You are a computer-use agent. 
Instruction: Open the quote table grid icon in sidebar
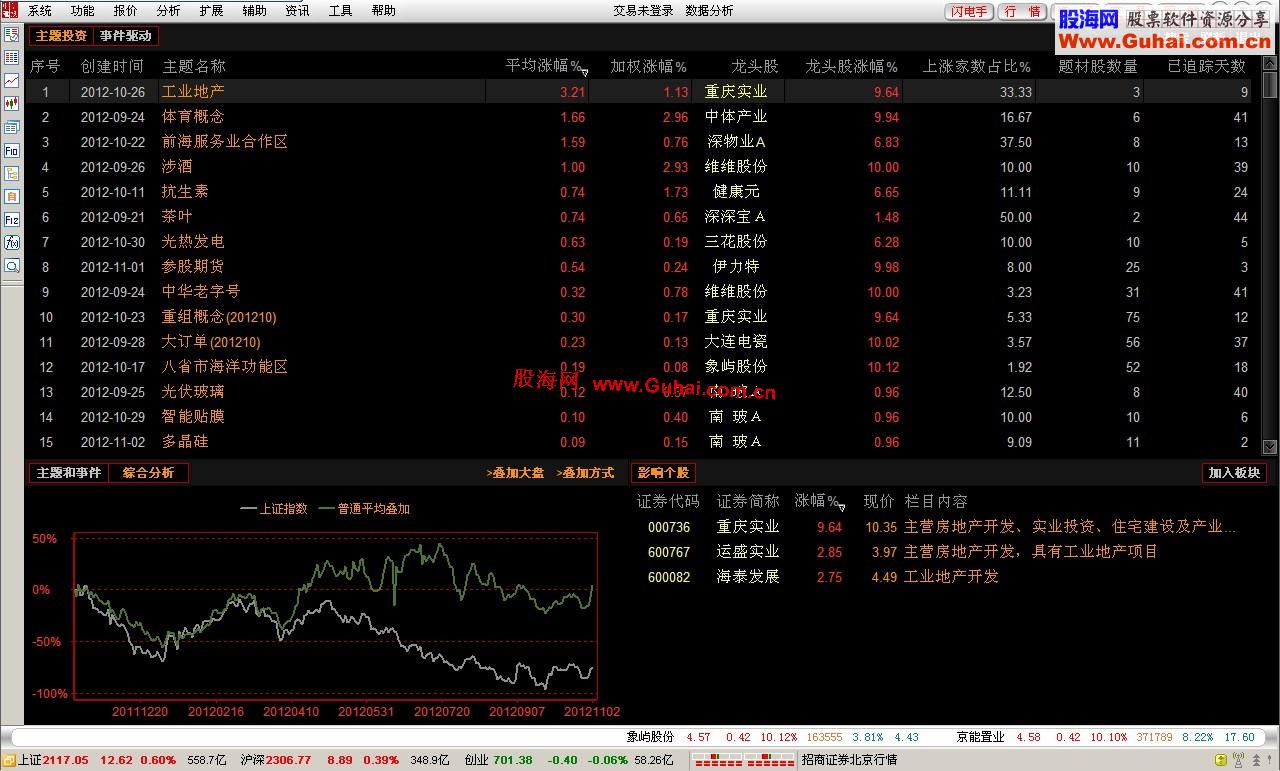coord(12,58)
